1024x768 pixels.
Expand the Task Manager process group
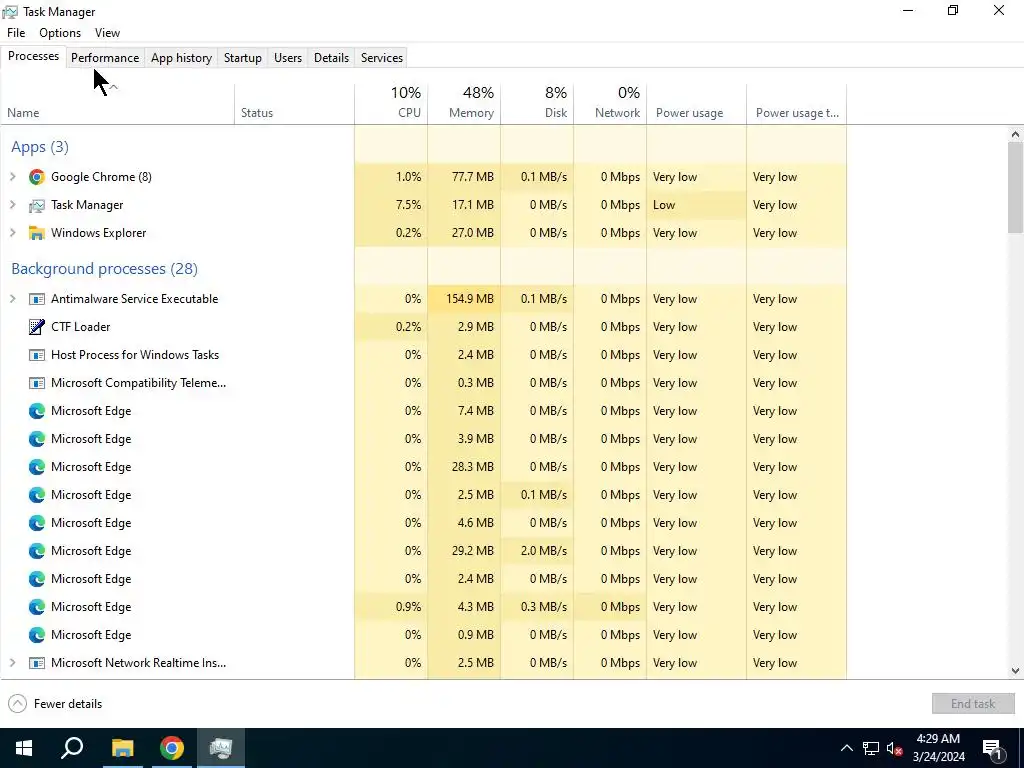click(x=12, y=205)
